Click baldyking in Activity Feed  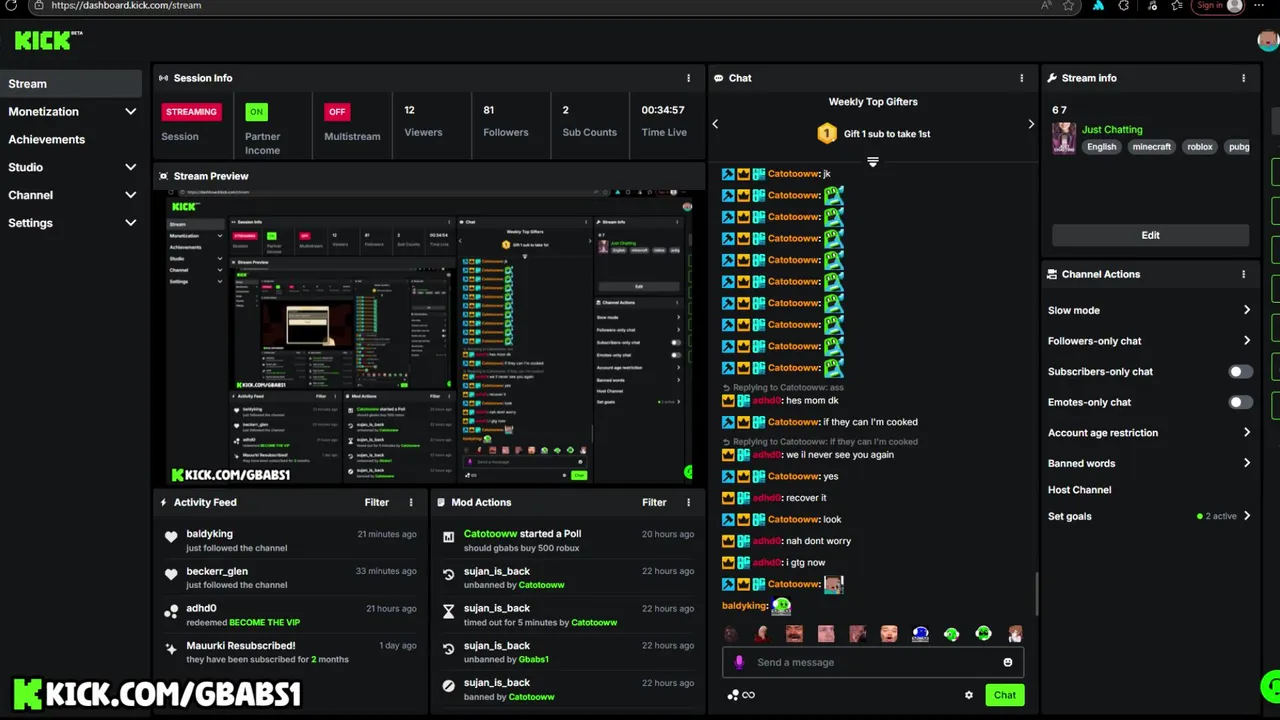click(x=209, y=534)
